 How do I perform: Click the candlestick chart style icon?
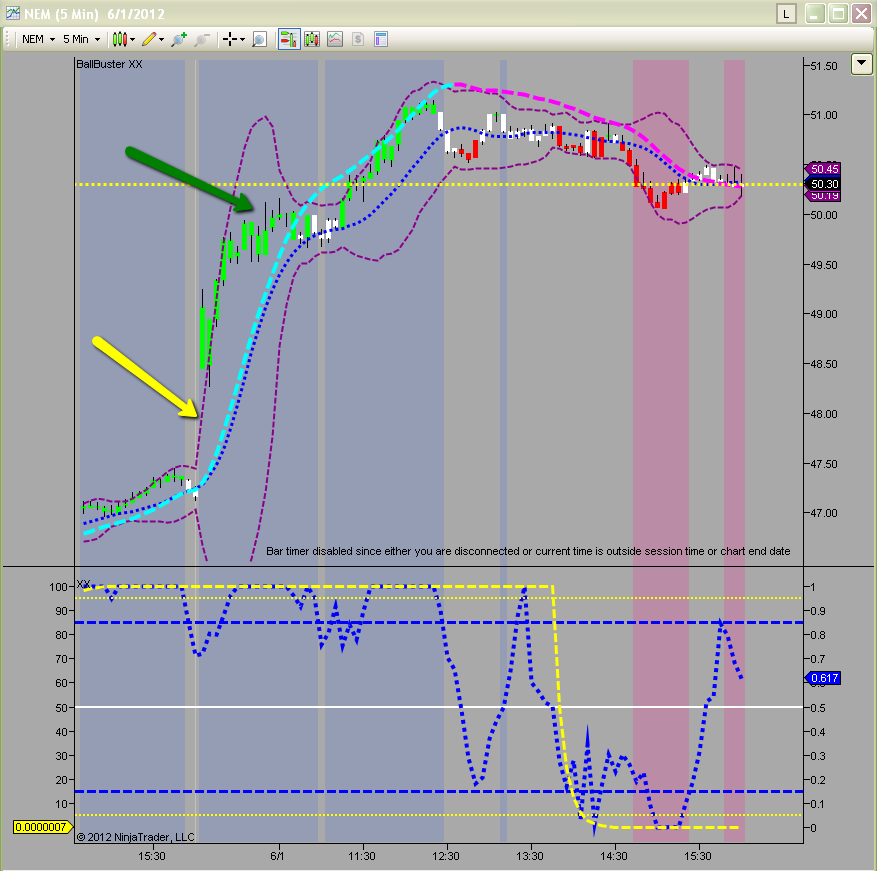[x=120, y=39]
